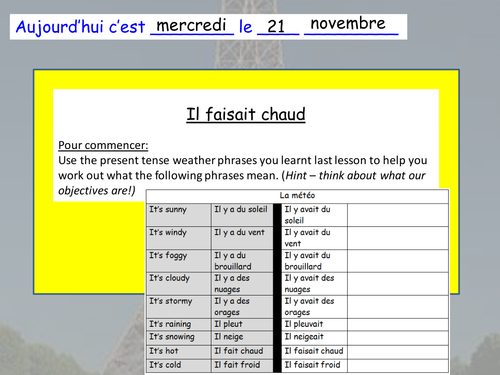Click the 'Pour commencer:' subheading
Viewport: 500px width, 375px height.
tap(103, 145)
